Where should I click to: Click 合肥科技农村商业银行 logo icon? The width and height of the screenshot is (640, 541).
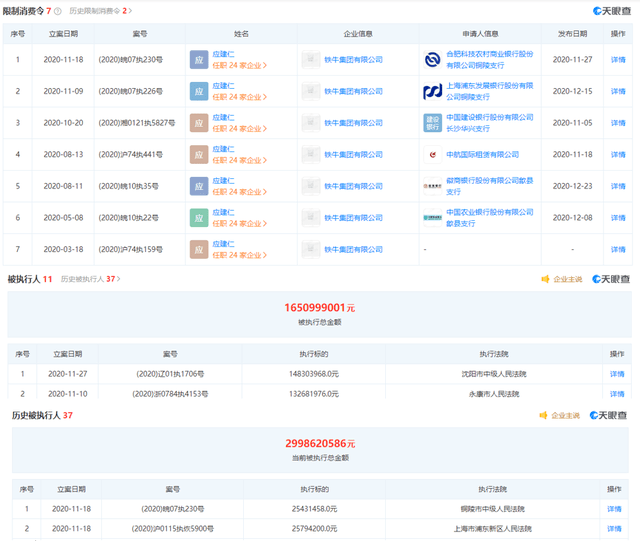432,60
